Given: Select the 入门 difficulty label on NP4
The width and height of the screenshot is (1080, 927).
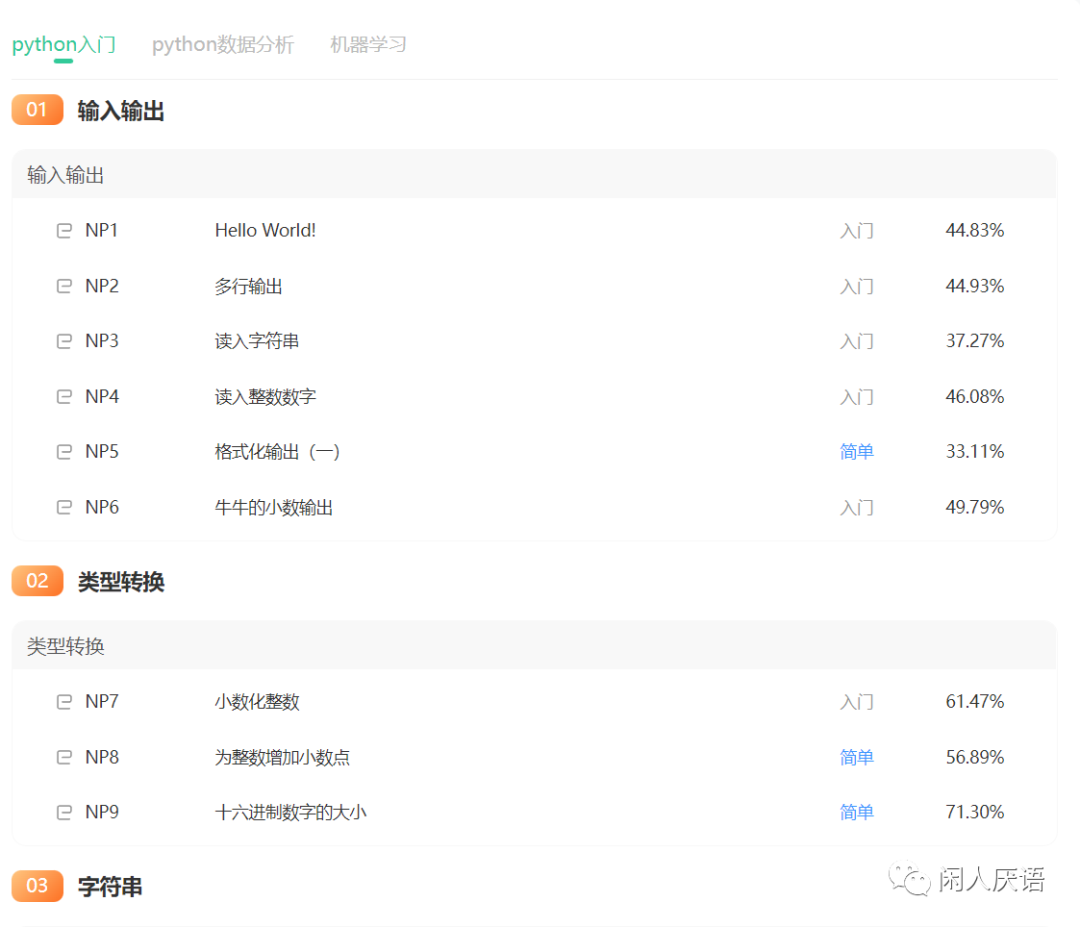Looking at the screenshot, I should pyautogui.click(x=857, y=396).
